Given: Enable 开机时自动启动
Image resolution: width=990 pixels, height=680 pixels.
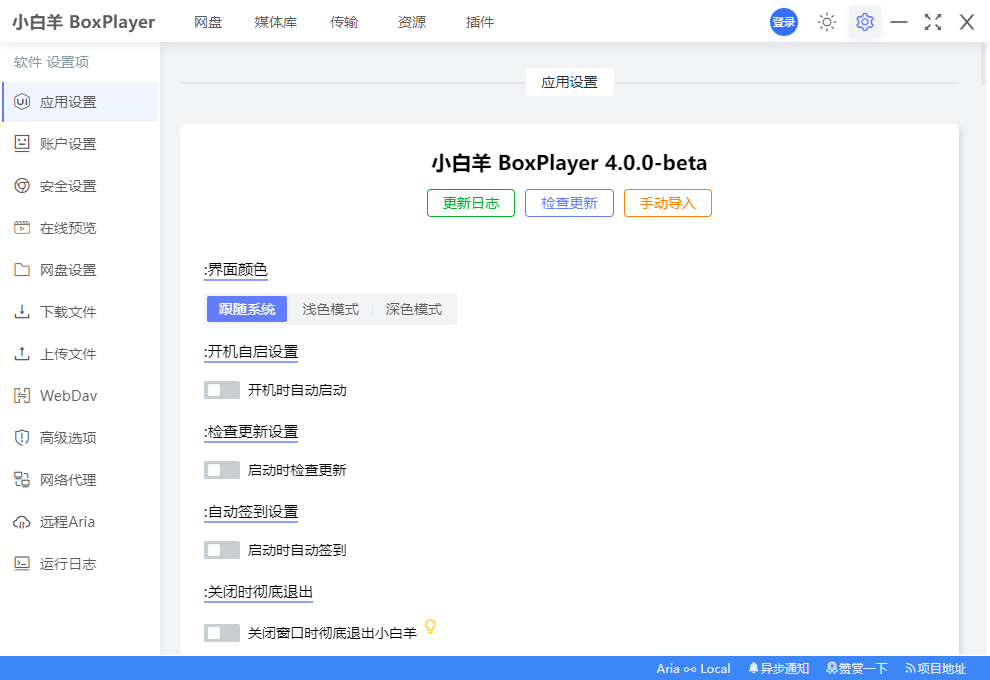Looking at the screenshot, I should 222,389.
